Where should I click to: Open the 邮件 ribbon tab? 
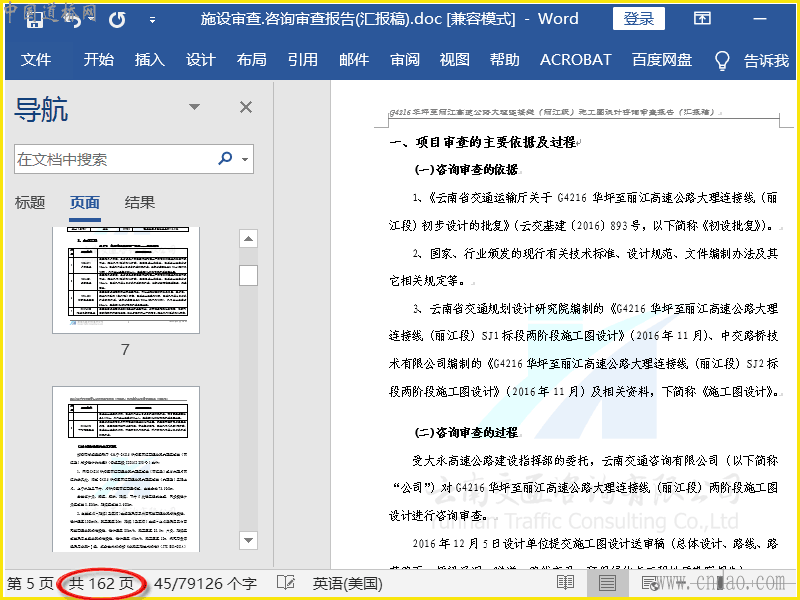click(x=354, y=60)
